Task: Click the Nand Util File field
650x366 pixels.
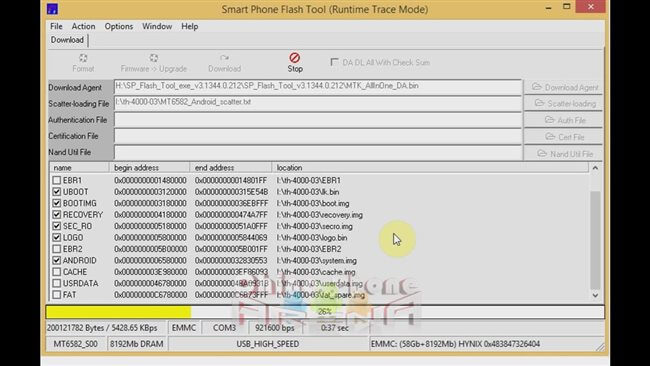Action: [x=318, y=152]
